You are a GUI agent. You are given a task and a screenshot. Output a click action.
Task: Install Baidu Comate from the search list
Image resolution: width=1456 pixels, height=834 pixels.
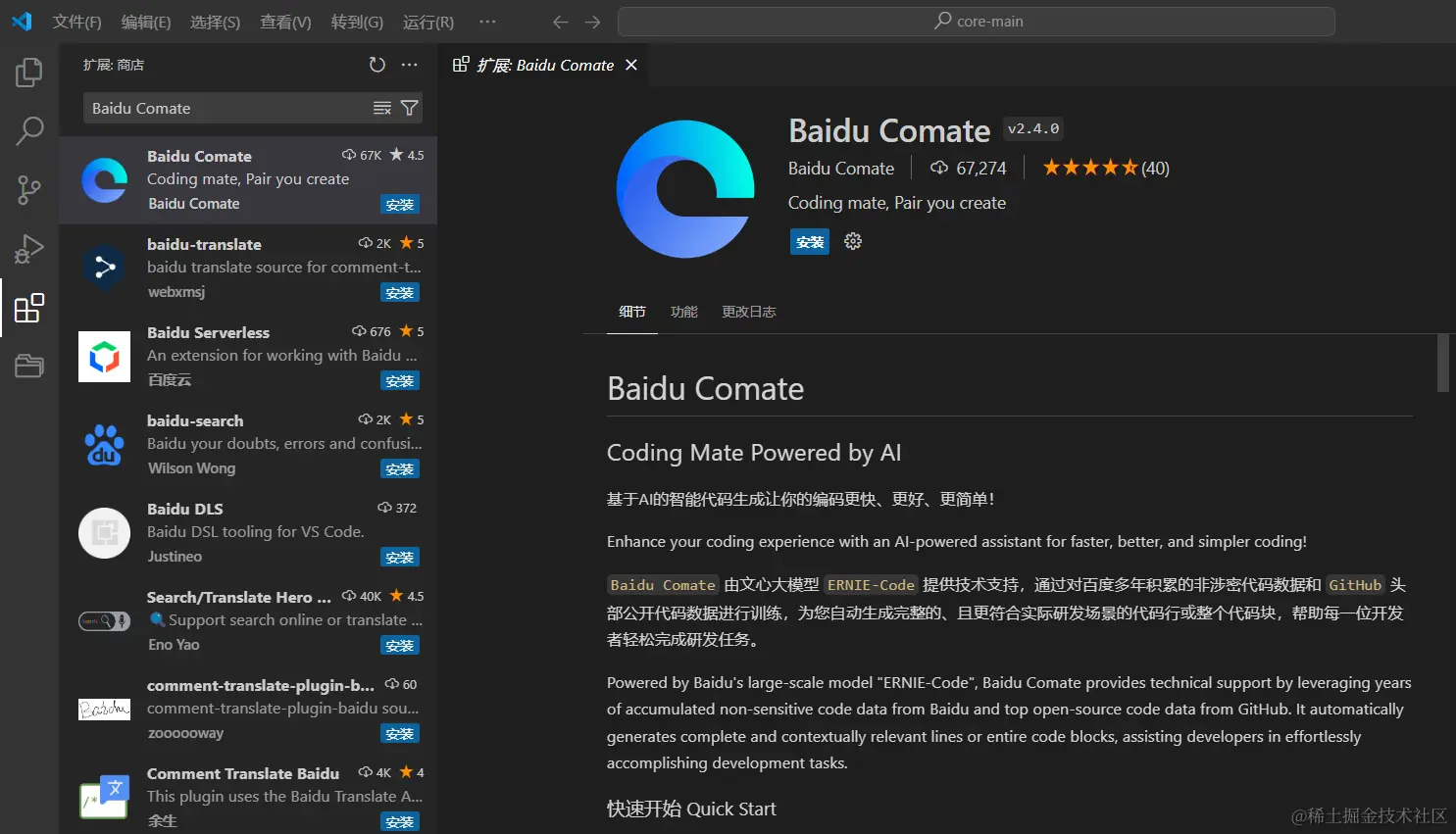coord(400,205)
